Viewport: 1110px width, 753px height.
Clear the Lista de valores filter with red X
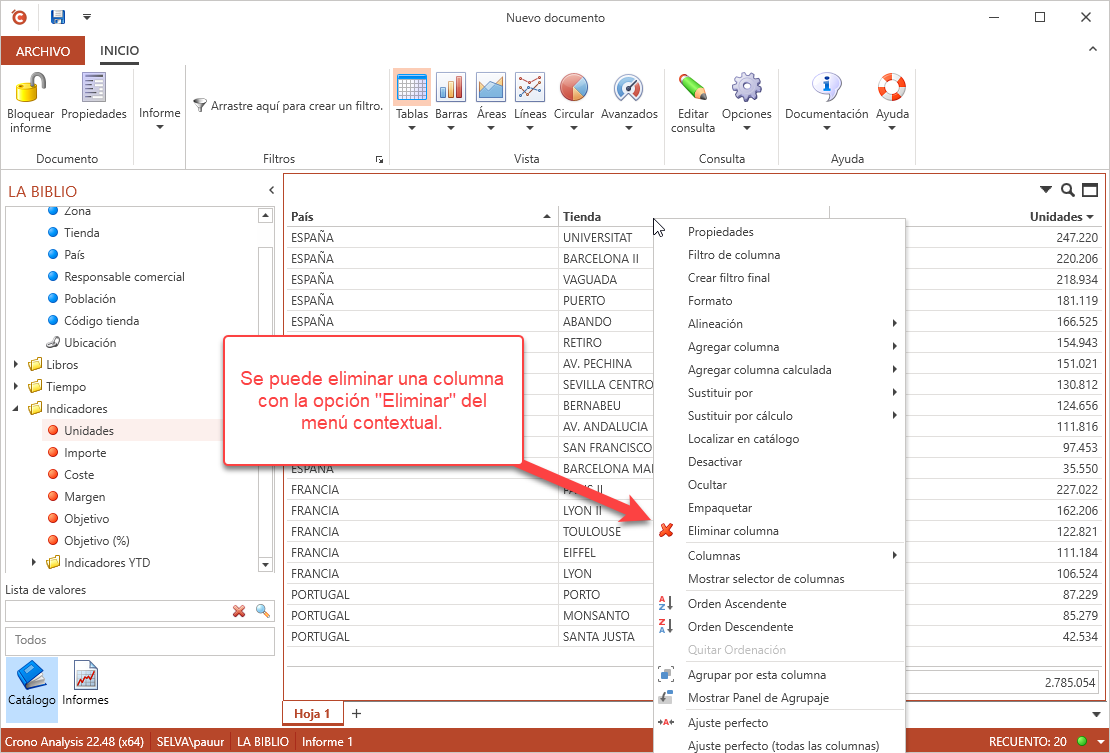(239, 611)
